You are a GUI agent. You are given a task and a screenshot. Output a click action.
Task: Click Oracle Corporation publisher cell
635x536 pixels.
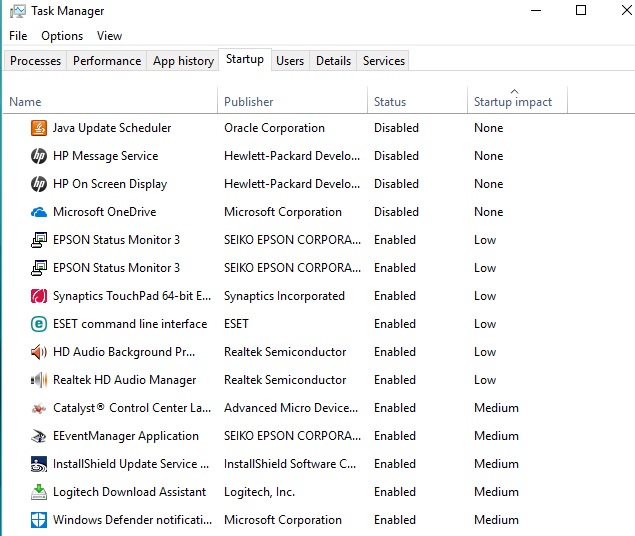(x=274, y=128)
